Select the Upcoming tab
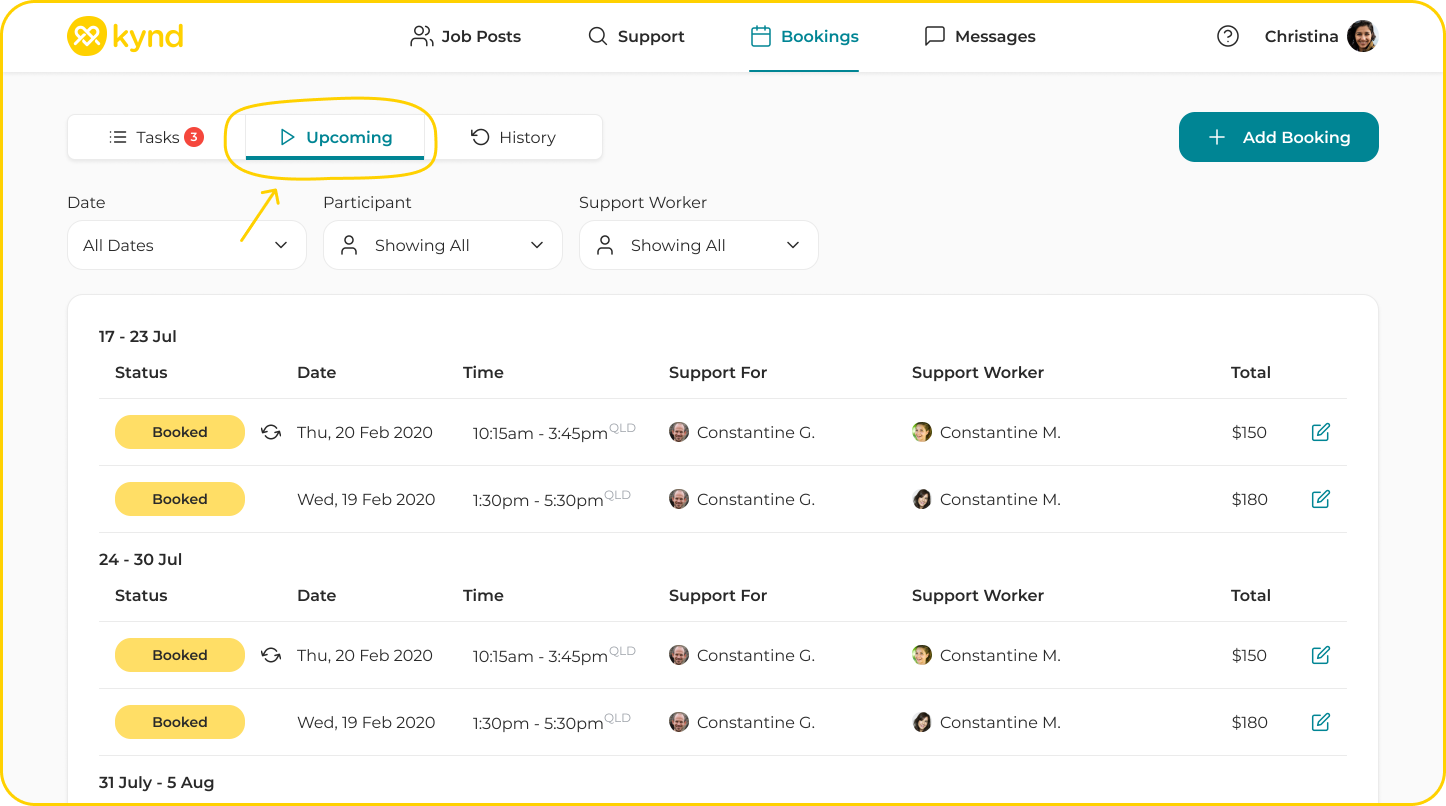 click(x=336, y=137)
